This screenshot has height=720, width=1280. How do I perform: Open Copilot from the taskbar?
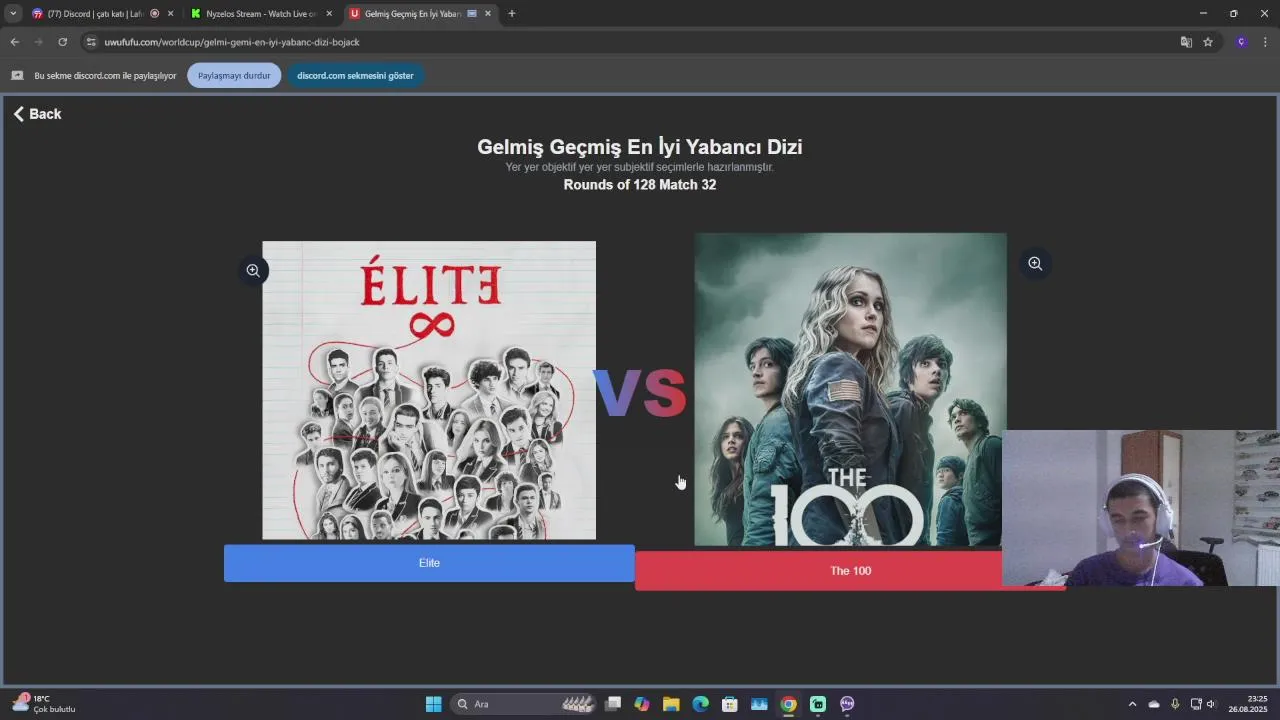click(x=642, y=704)
